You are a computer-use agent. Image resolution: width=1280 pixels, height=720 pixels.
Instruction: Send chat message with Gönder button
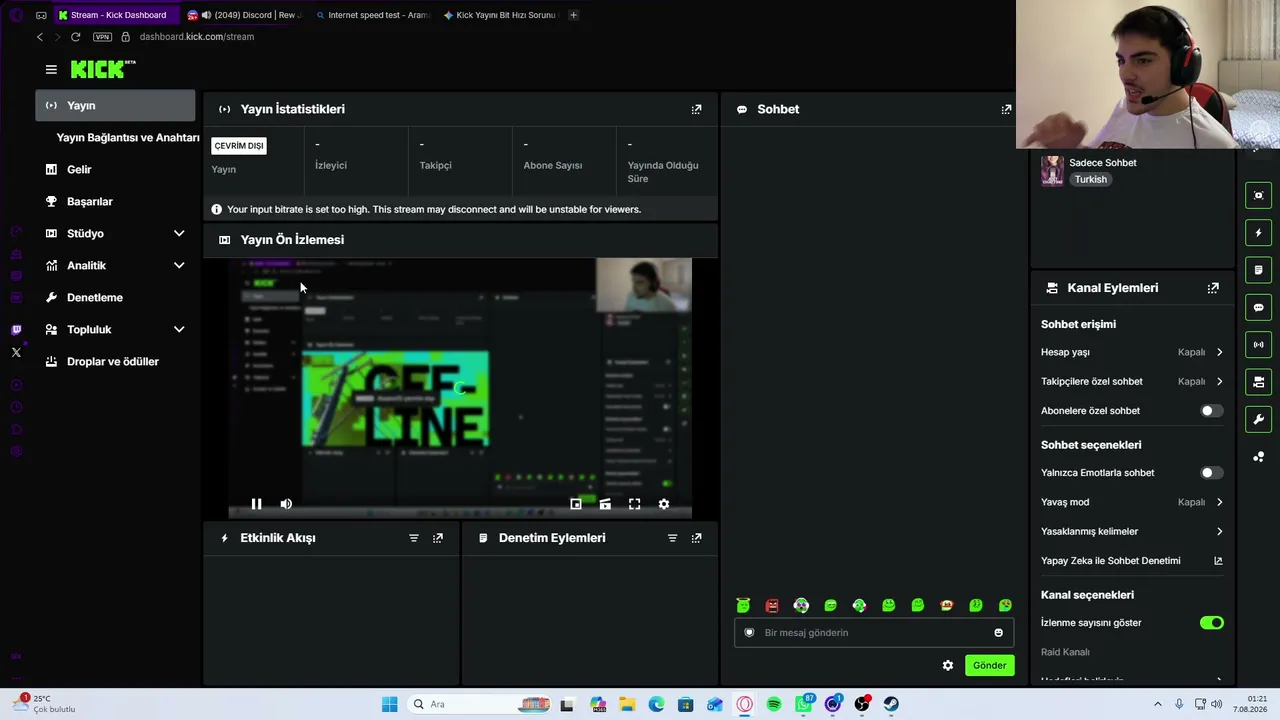tap(989, 665)
